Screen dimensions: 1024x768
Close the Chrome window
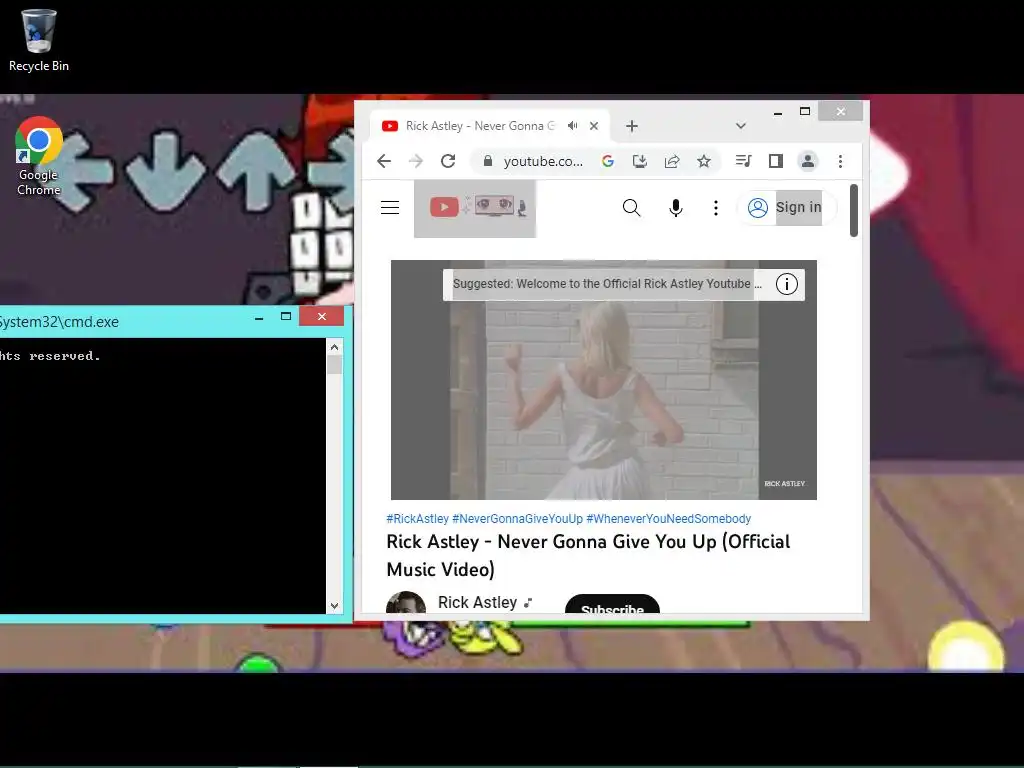tap(840, 112)
